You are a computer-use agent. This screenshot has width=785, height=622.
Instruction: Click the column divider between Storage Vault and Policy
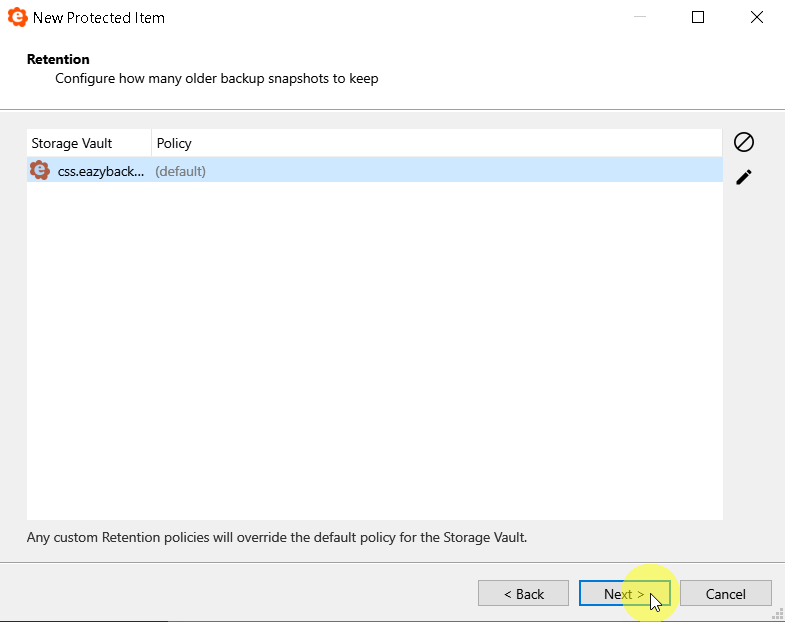click(x=151, y=143)
